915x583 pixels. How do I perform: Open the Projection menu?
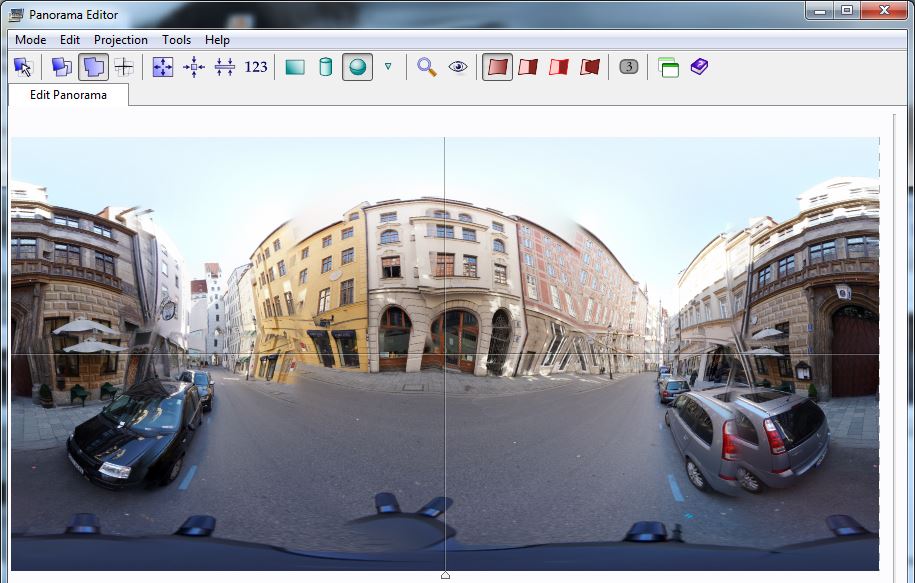tap(120, 40)
